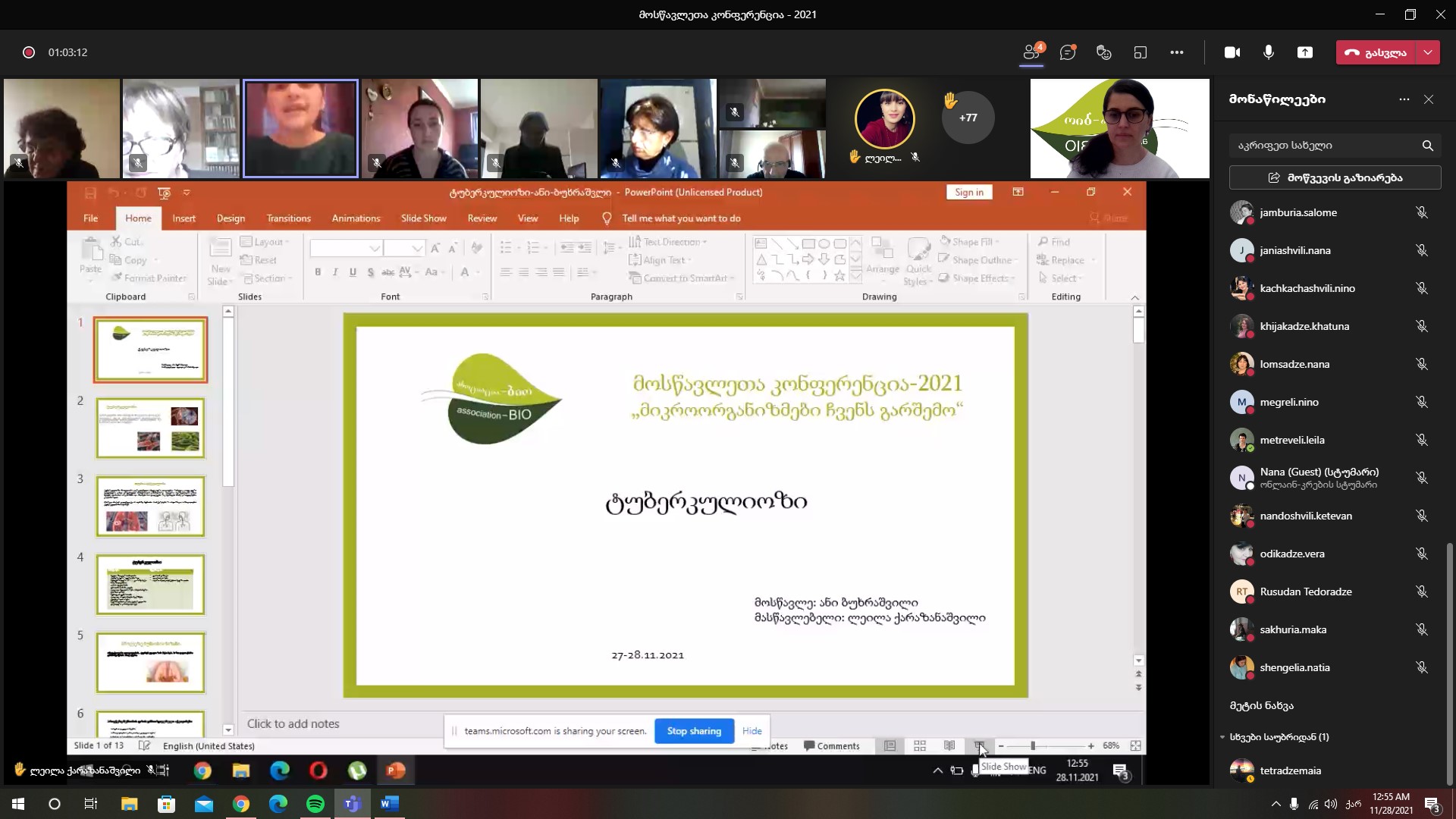Click the PowerPoint Save icon in quick access toolbar

(91, 193)
